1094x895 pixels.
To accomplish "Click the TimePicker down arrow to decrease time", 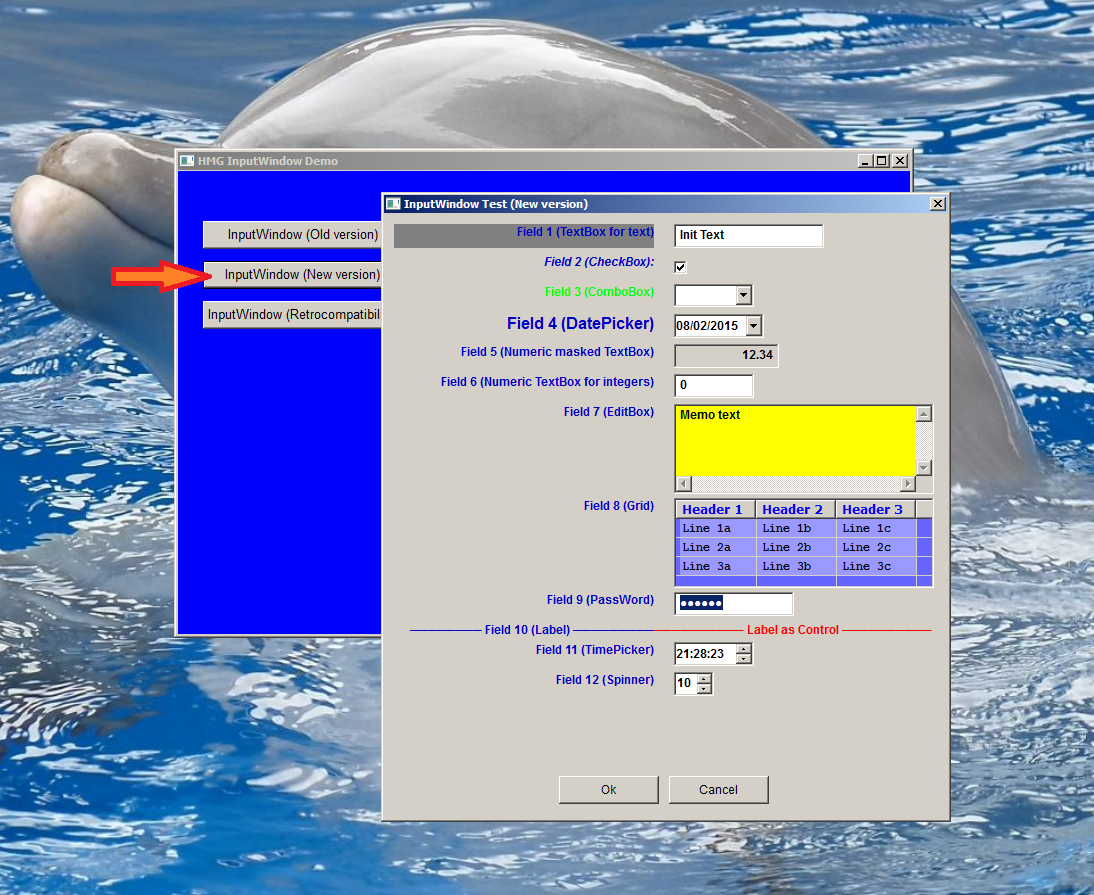I will (744, 656).
